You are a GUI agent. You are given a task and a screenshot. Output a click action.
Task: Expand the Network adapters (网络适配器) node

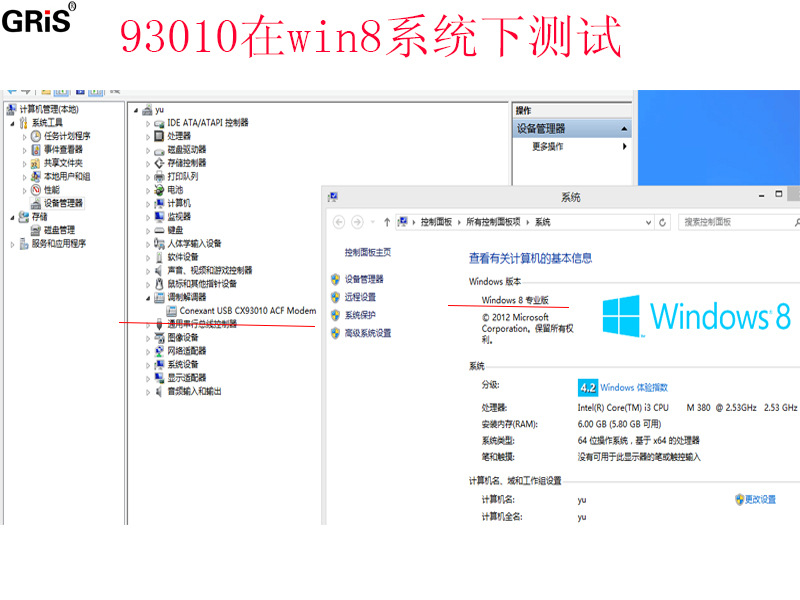[148, 352]
